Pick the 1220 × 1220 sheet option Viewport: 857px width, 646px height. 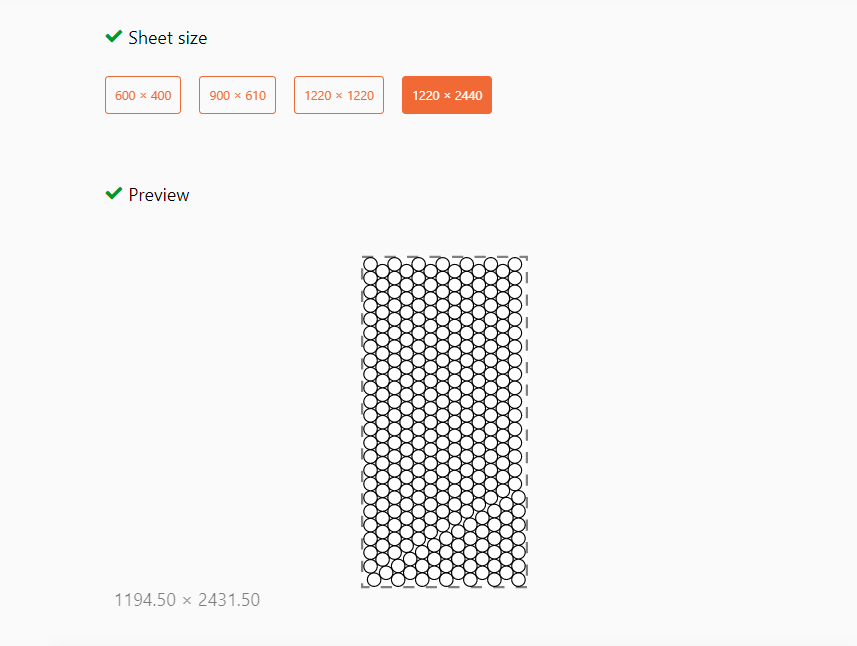339,95
